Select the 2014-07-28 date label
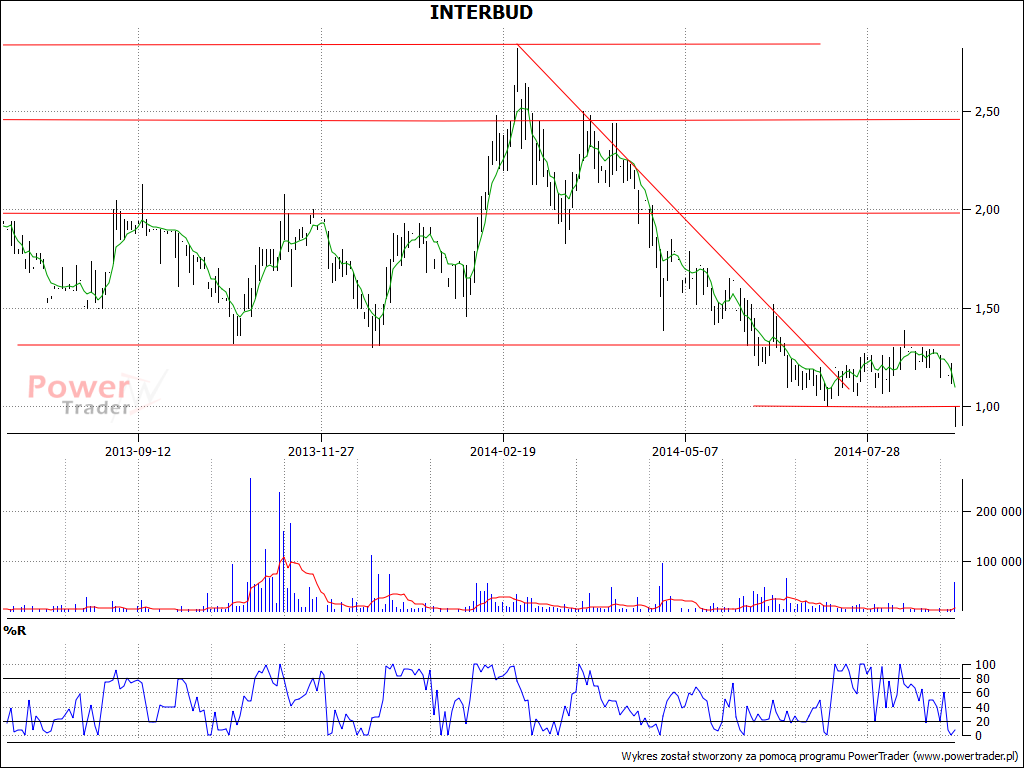The image size is (1024, 768). coord(867,451)
